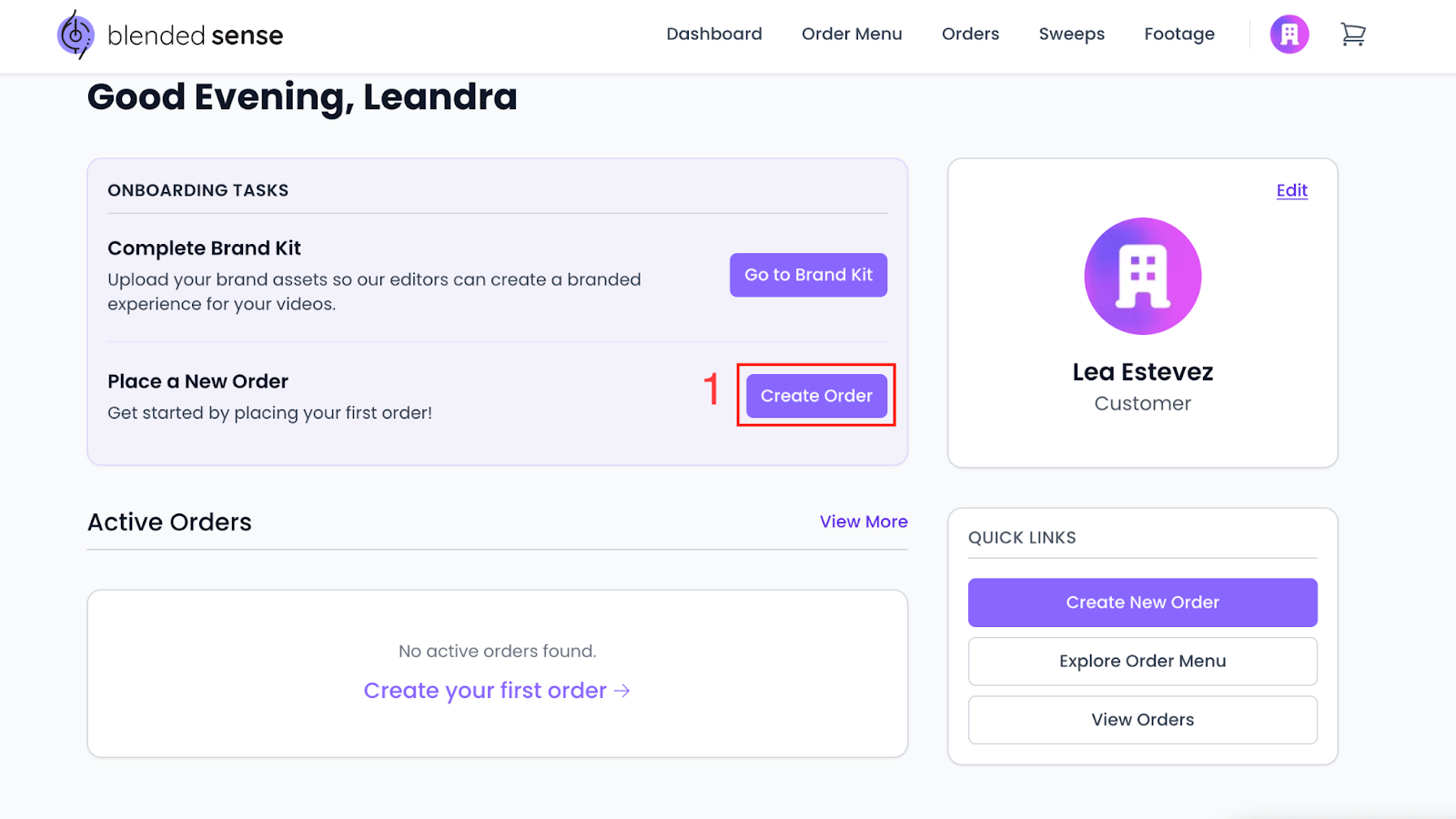Click the purple account avatar in navbar
The image size is (1456, 819).
1289,35
